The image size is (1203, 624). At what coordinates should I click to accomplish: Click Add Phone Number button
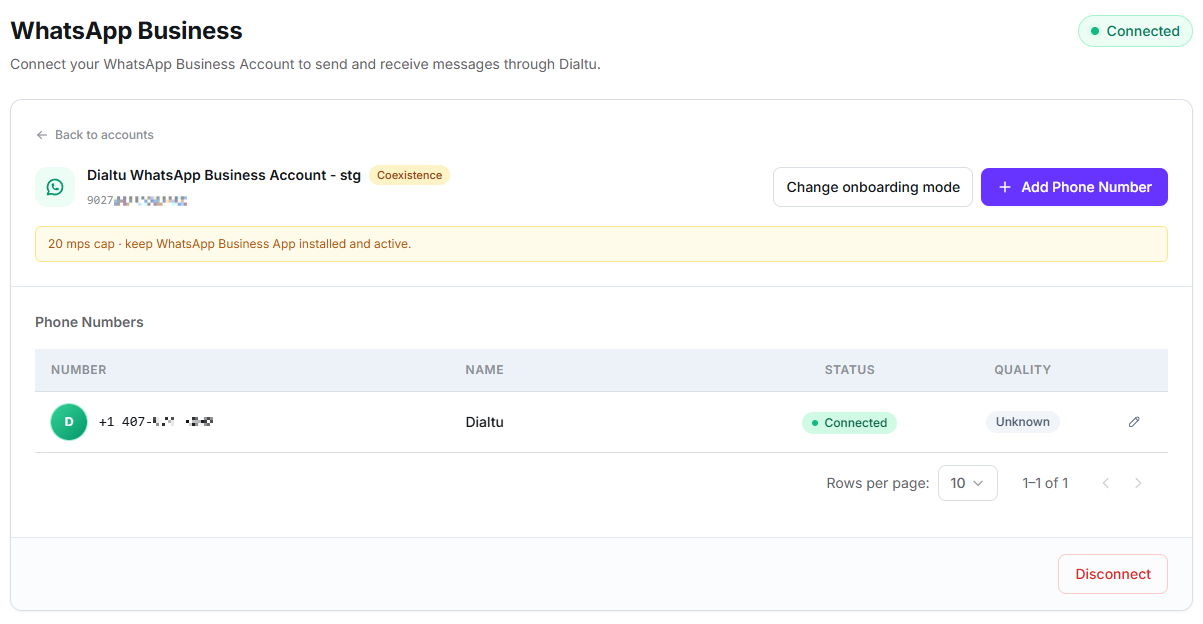(1074, 187)
